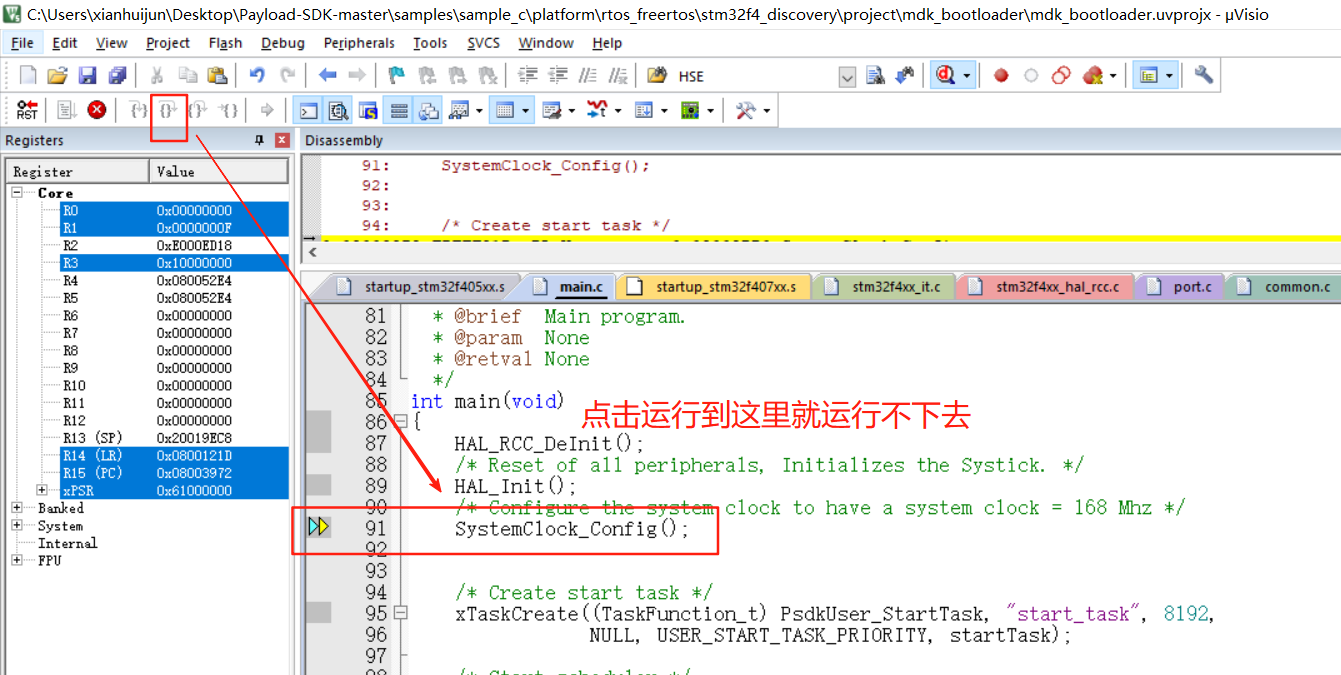Click the Step Over braces icon
The image size is (1341, 675).
(x=169, y=110)
